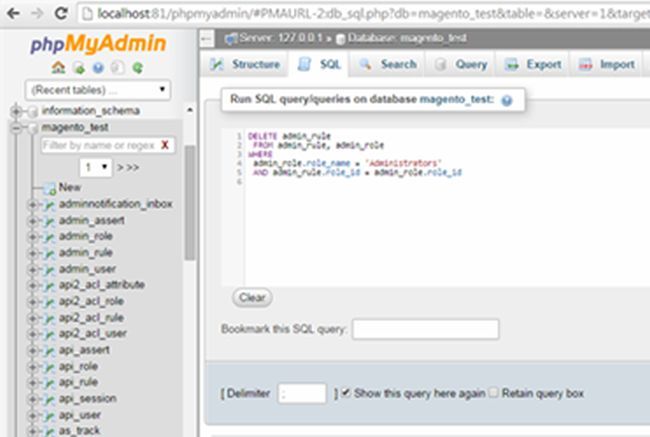Screen dimensions: 650x437
Task: Open the Import tab
Action: pyautogui.click(x=606, y=64)
